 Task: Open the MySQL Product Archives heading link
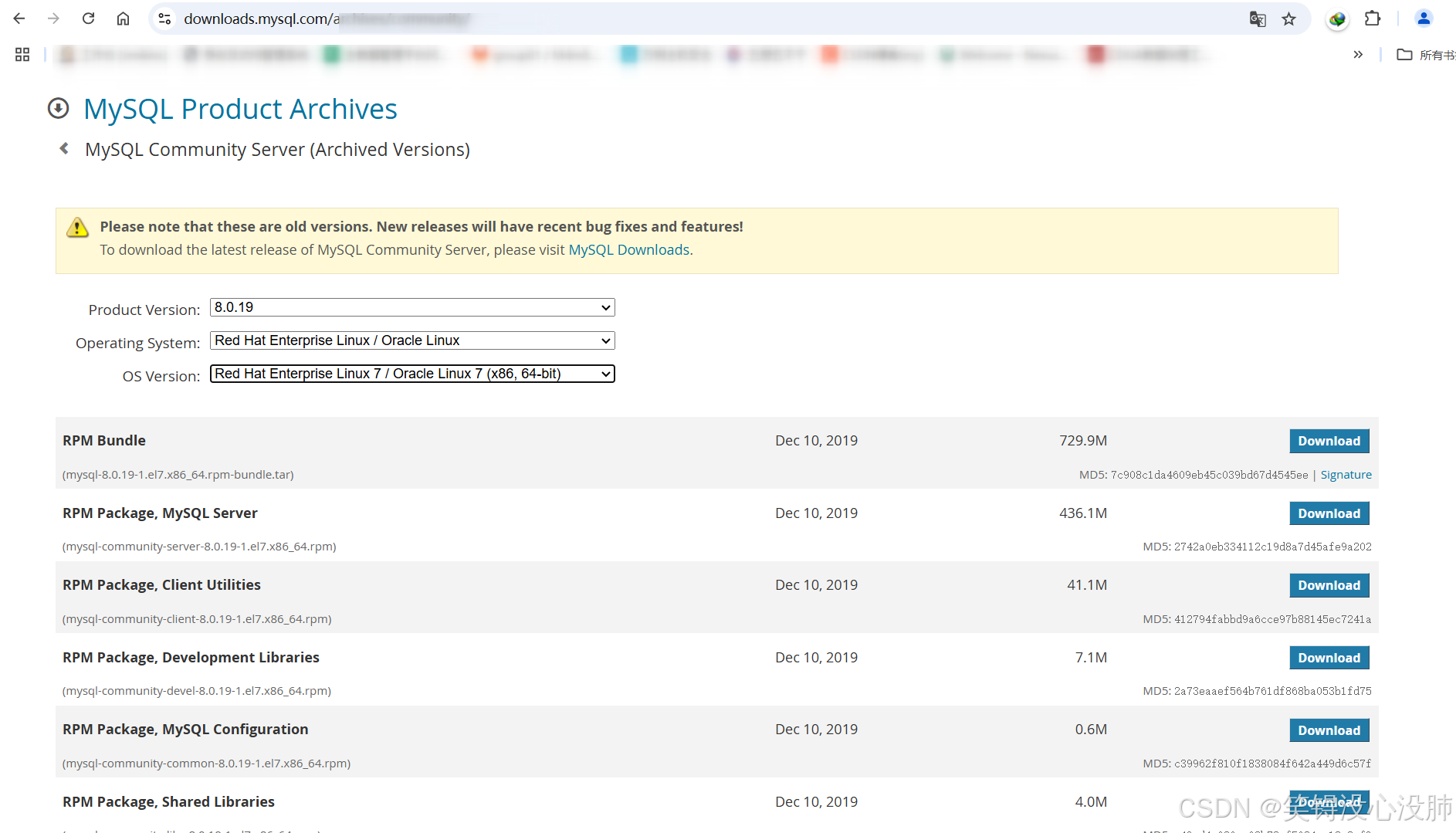tap(240, 109)
